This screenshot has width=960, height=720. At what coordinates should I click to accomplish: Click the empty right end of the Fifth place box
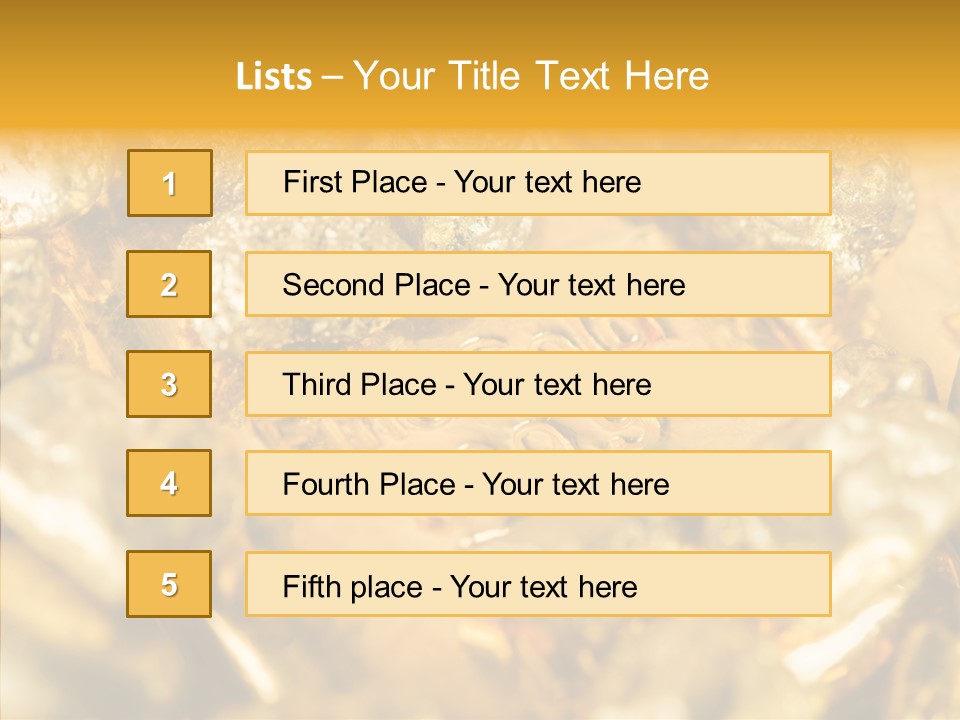(760, 584)
